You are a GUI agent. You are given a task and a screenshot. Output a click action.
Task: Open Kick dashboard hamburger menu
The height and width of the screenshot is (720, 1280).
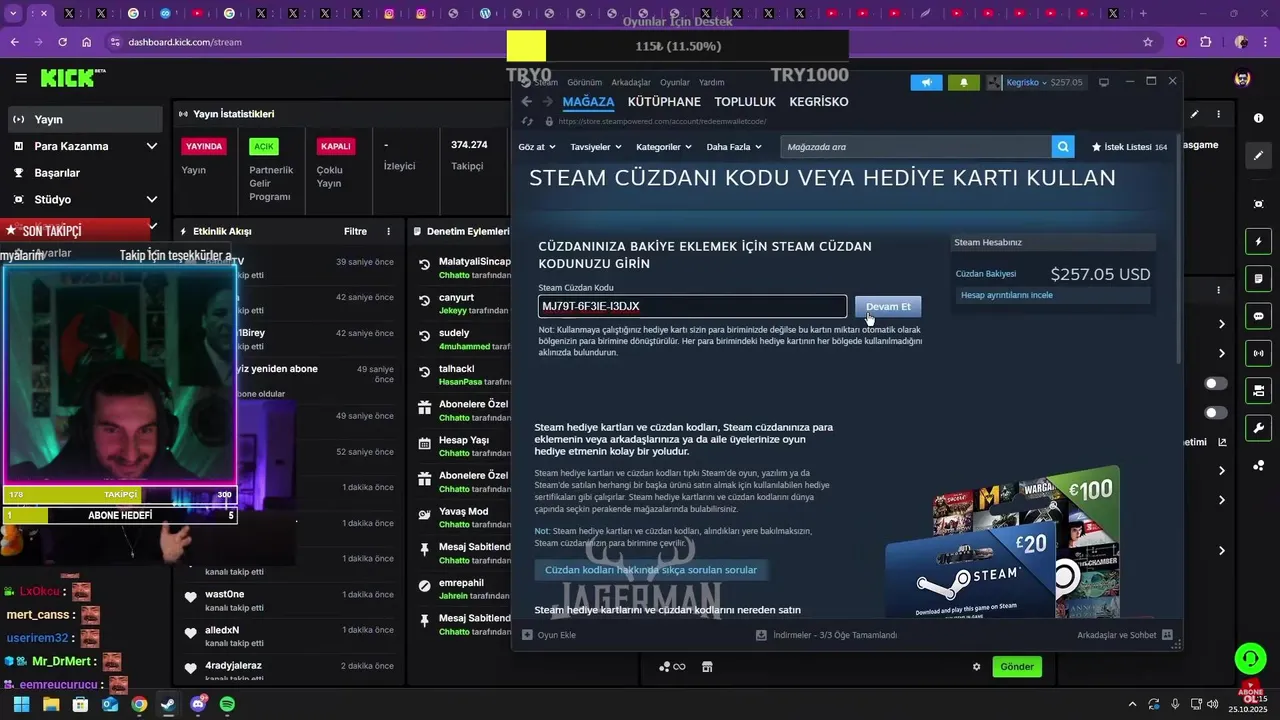(21, 78)
